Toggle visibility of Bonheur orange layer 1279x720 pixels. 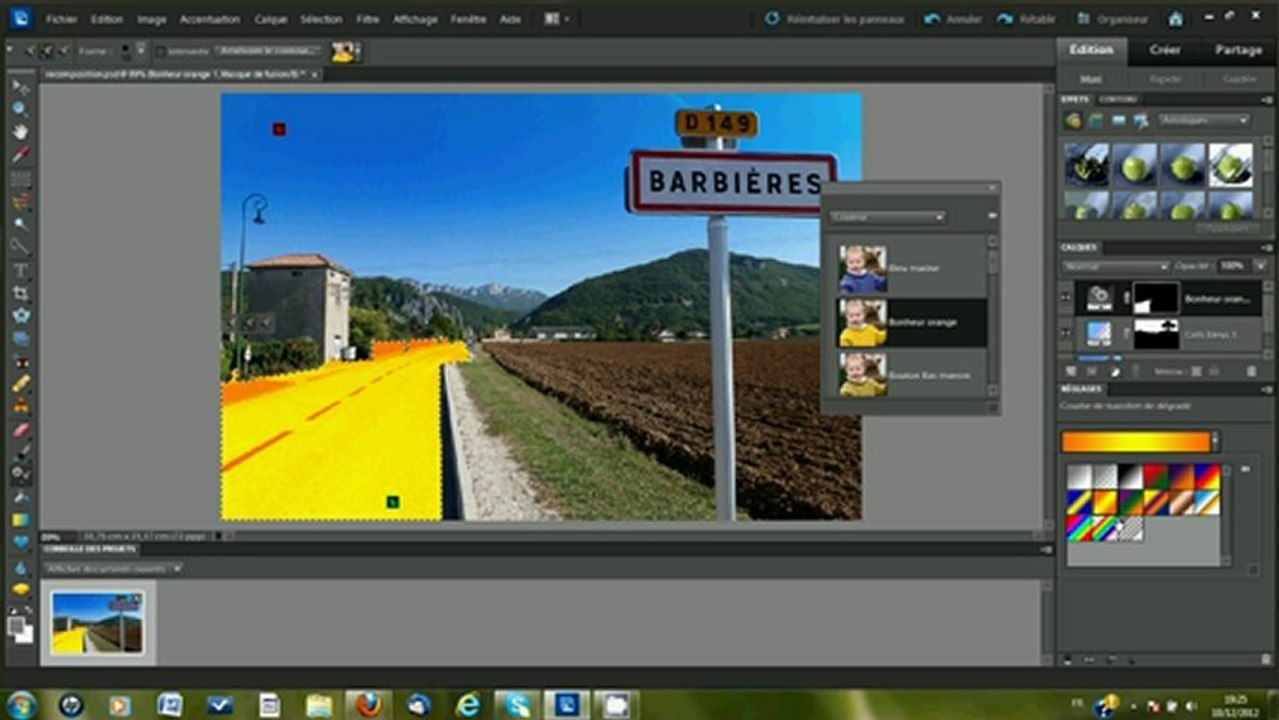click(1066, 297)
